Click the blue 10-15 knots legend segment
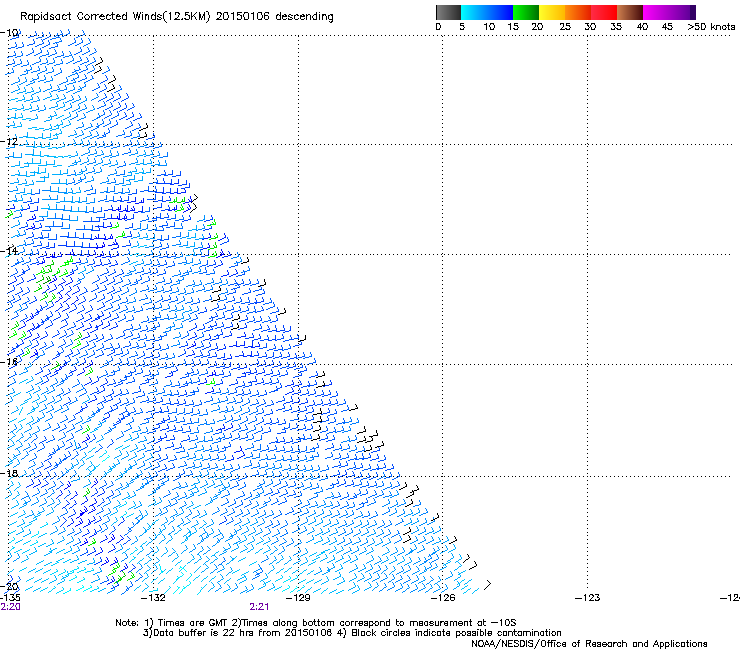This screenshot has height=650, width=740. [x=499, y=12]
